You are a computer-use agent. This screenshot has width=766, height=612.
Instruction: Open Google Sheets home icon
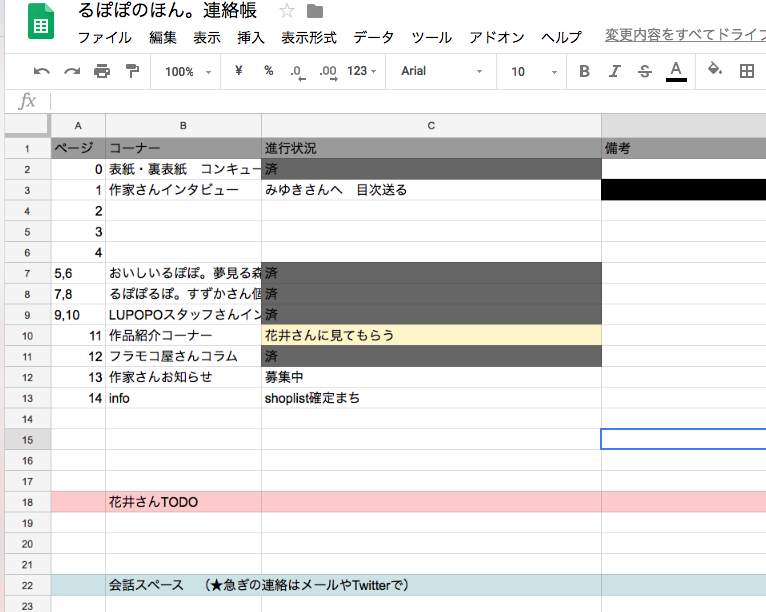coord(41,21)
